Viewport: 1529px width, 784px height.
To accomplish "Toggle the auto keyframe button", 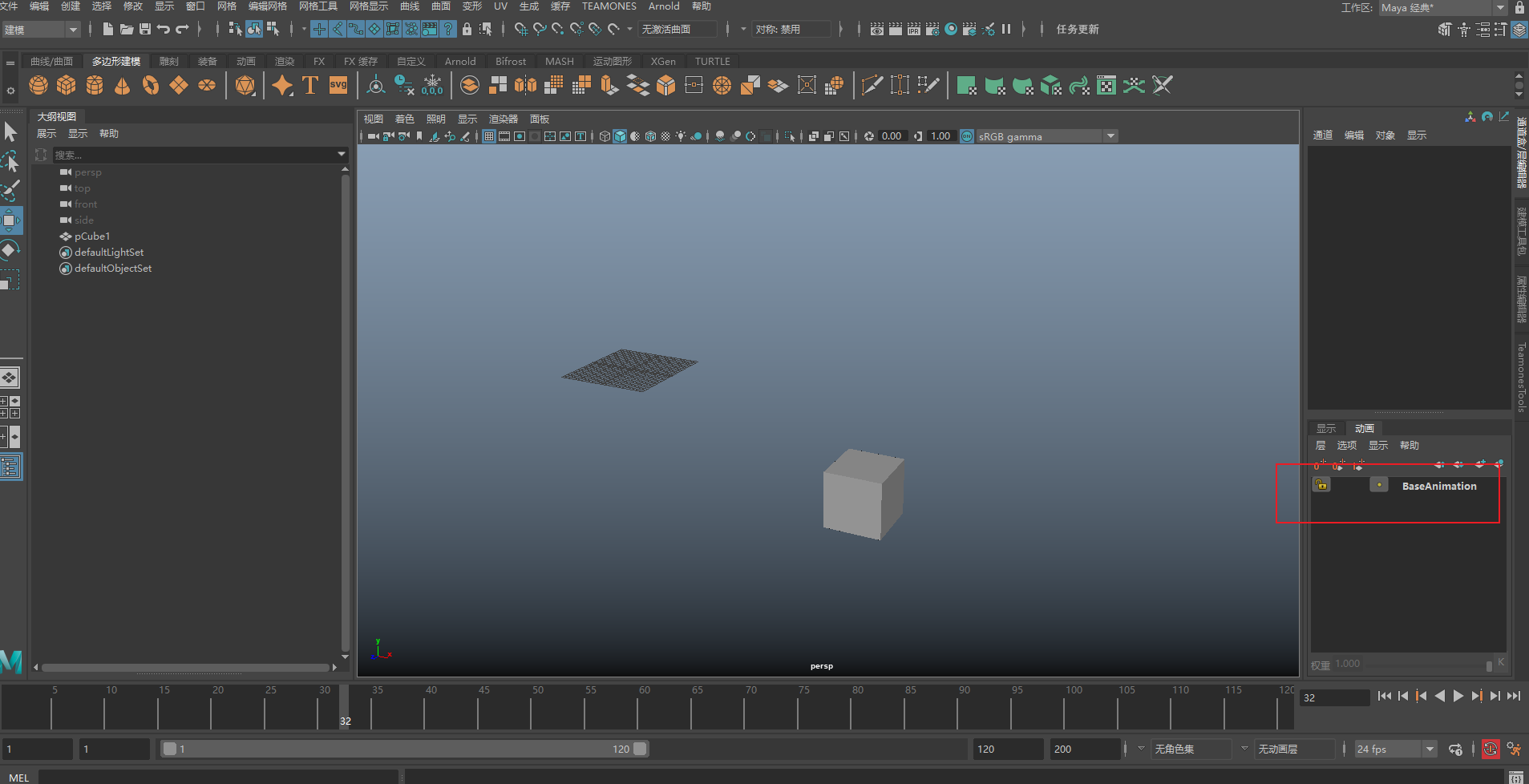I will pos(1490,749).
